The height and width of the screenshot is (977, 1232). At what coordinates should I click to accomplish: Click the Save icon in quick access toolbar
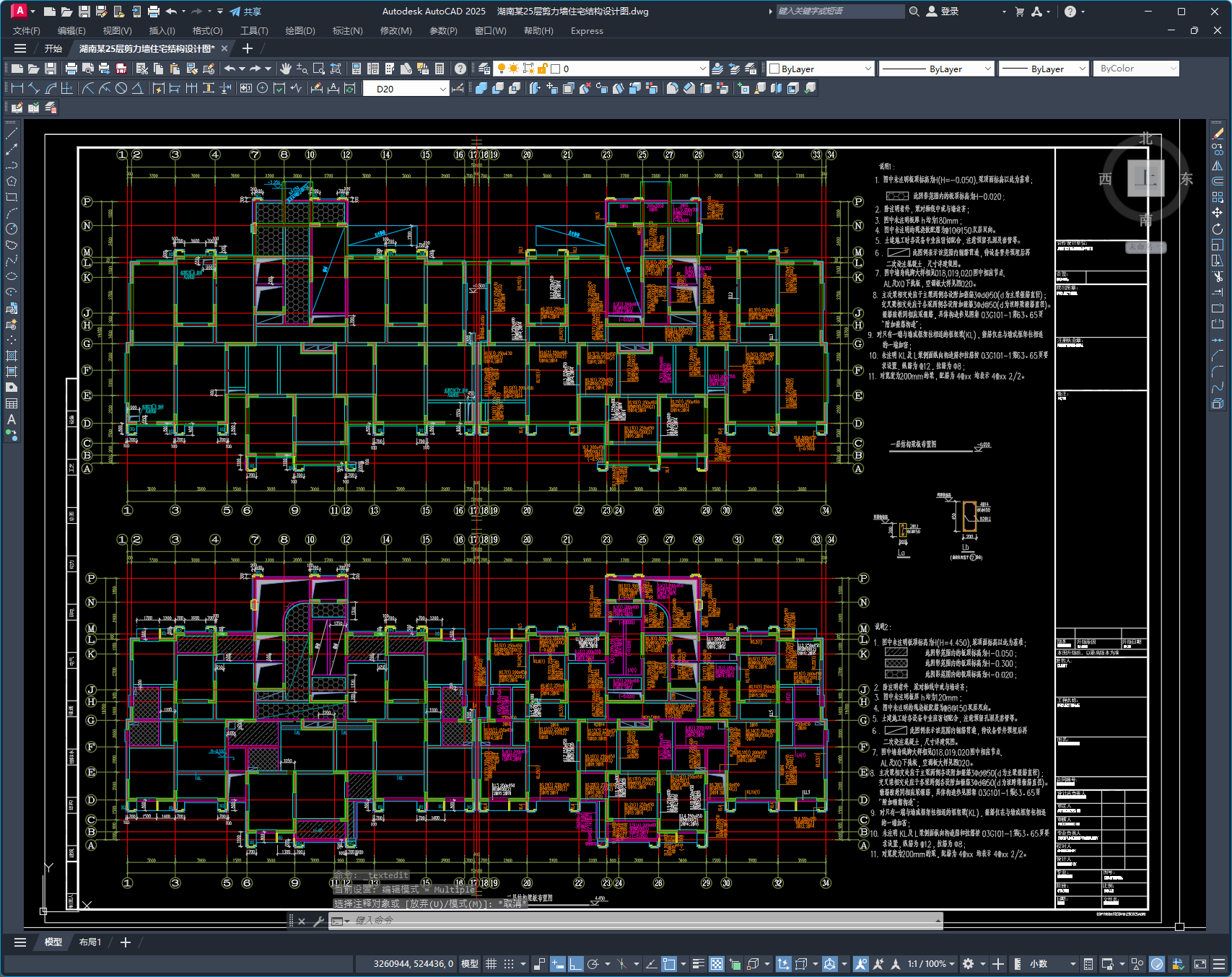click(84, 12)
